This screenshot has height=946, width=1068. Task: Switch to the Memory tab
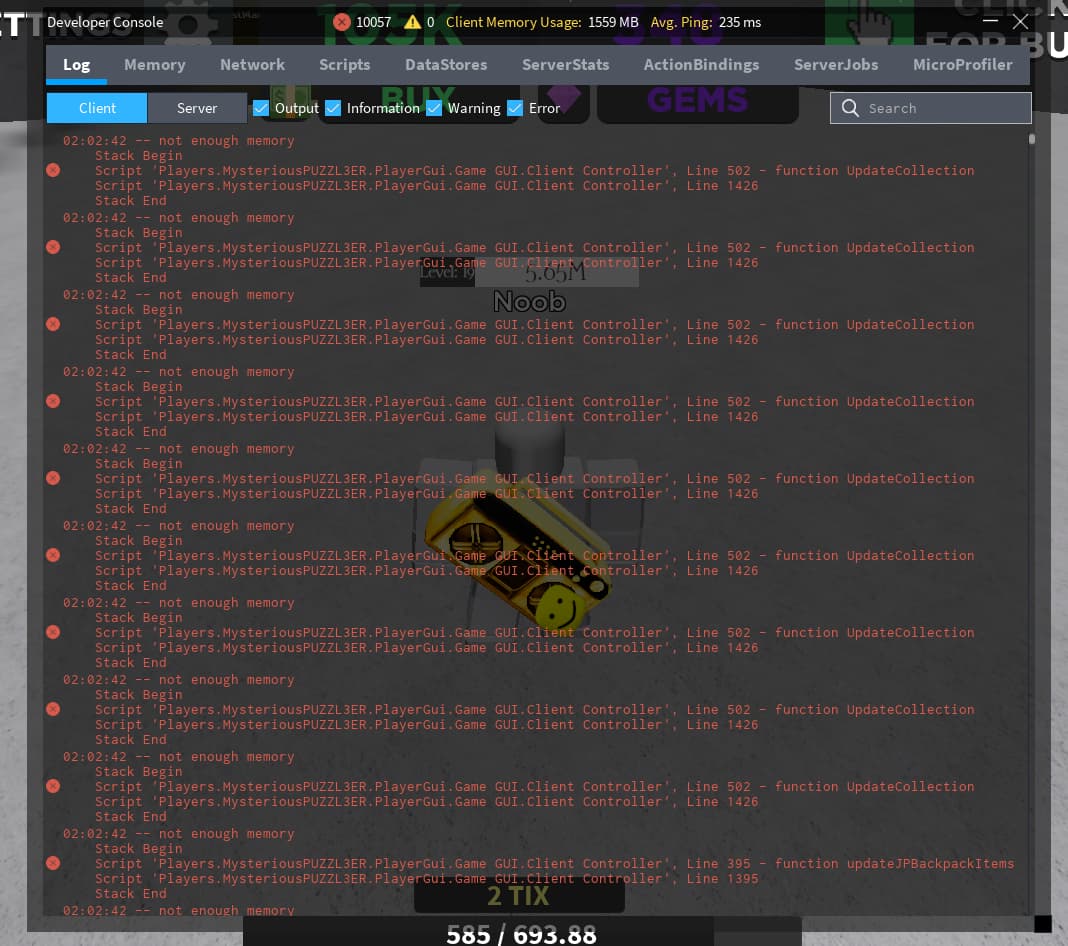[155, 65]
